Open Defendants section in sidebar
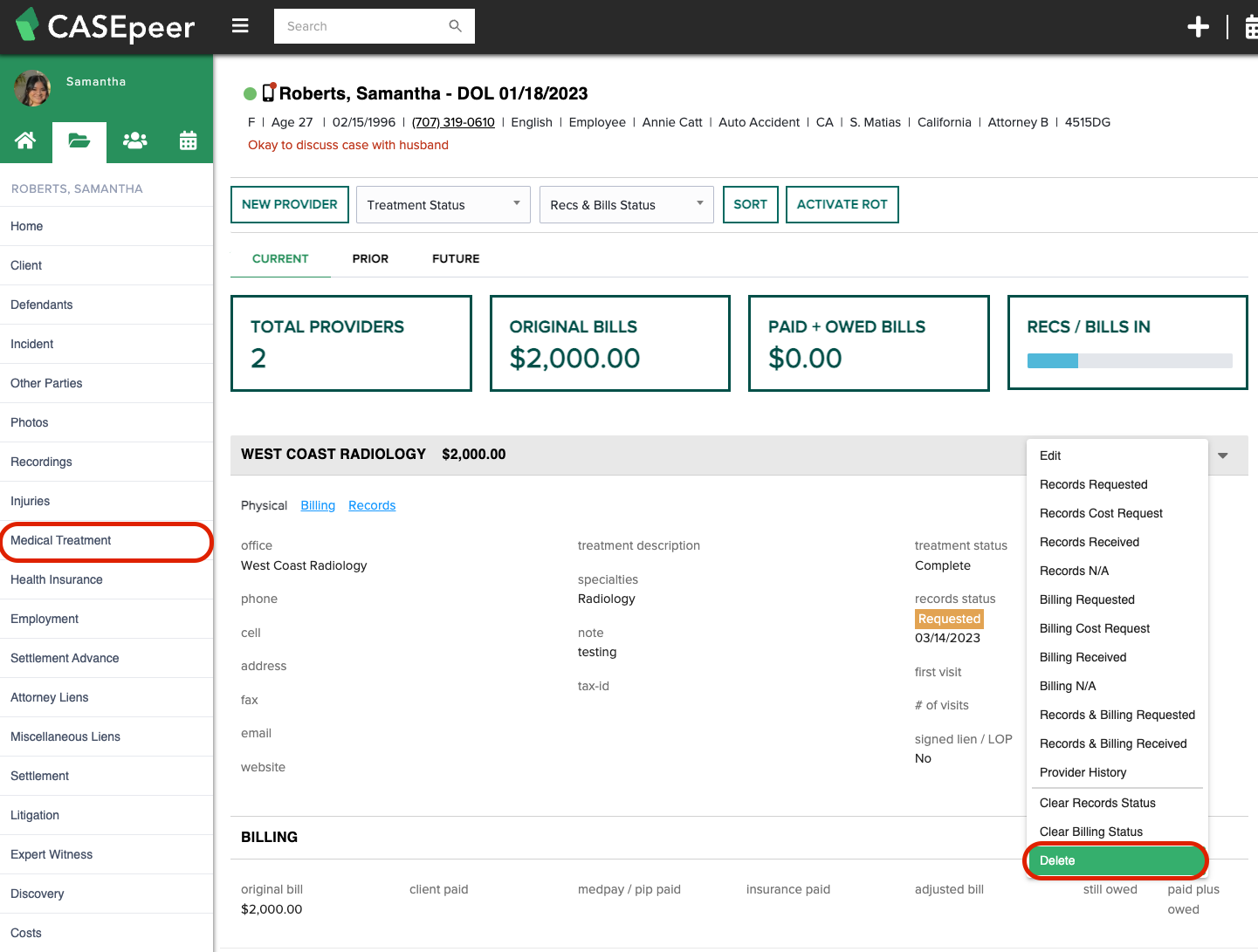 (107, 305)
